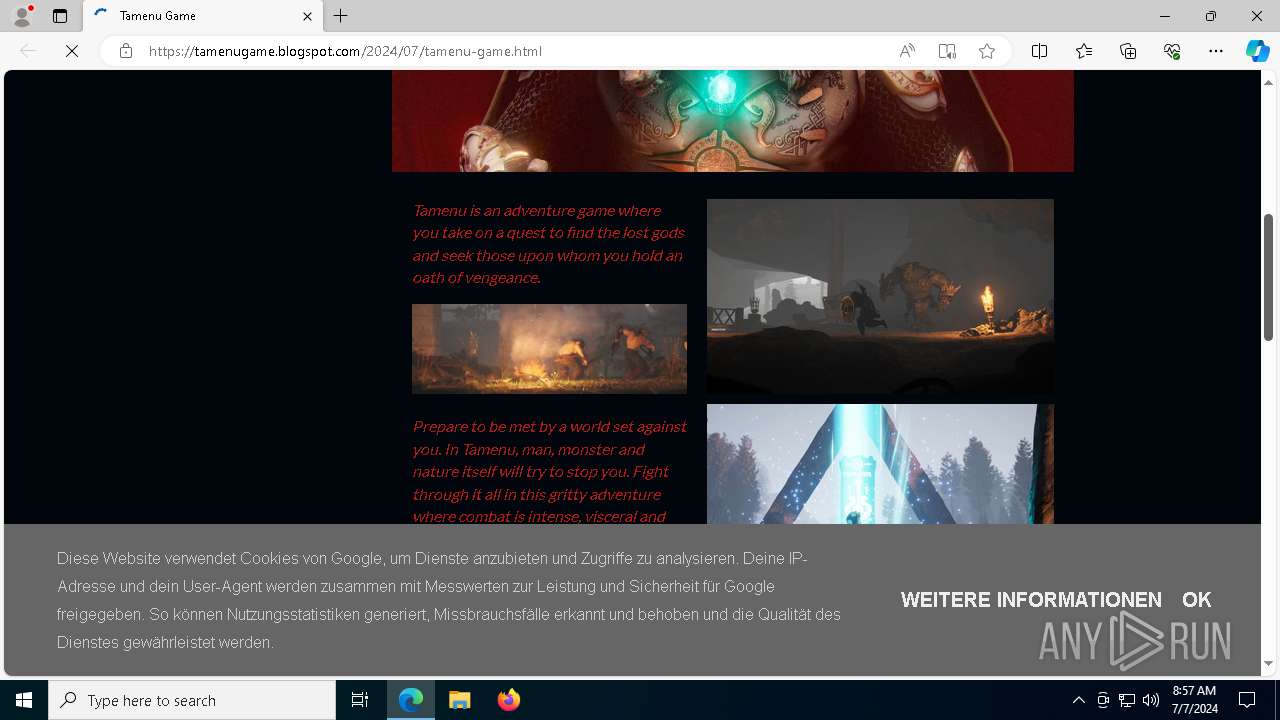This screenshot has width=1280, height=720.
Task: Open Windows Start menu
Action: pyautogui.click(x=24, y=700)
